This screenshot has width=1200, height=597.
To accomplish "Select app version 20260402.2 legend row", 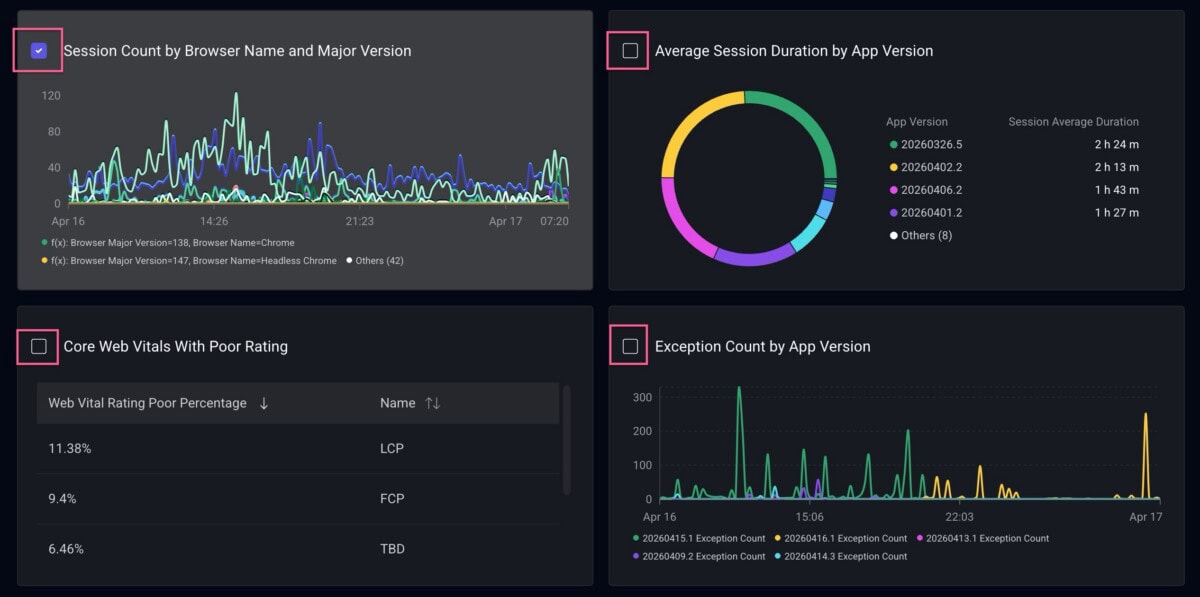I will (930, 167).
